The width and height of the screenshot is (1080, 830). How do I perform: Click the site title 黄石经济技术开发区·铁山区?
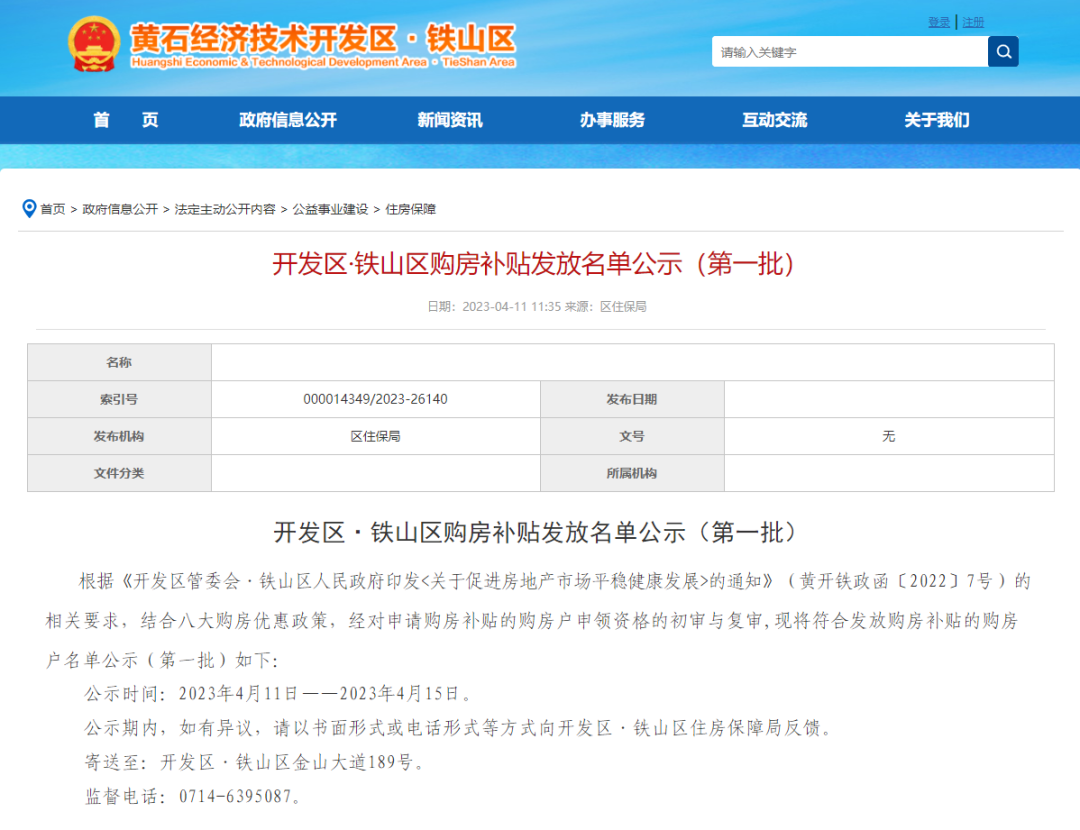323,40
